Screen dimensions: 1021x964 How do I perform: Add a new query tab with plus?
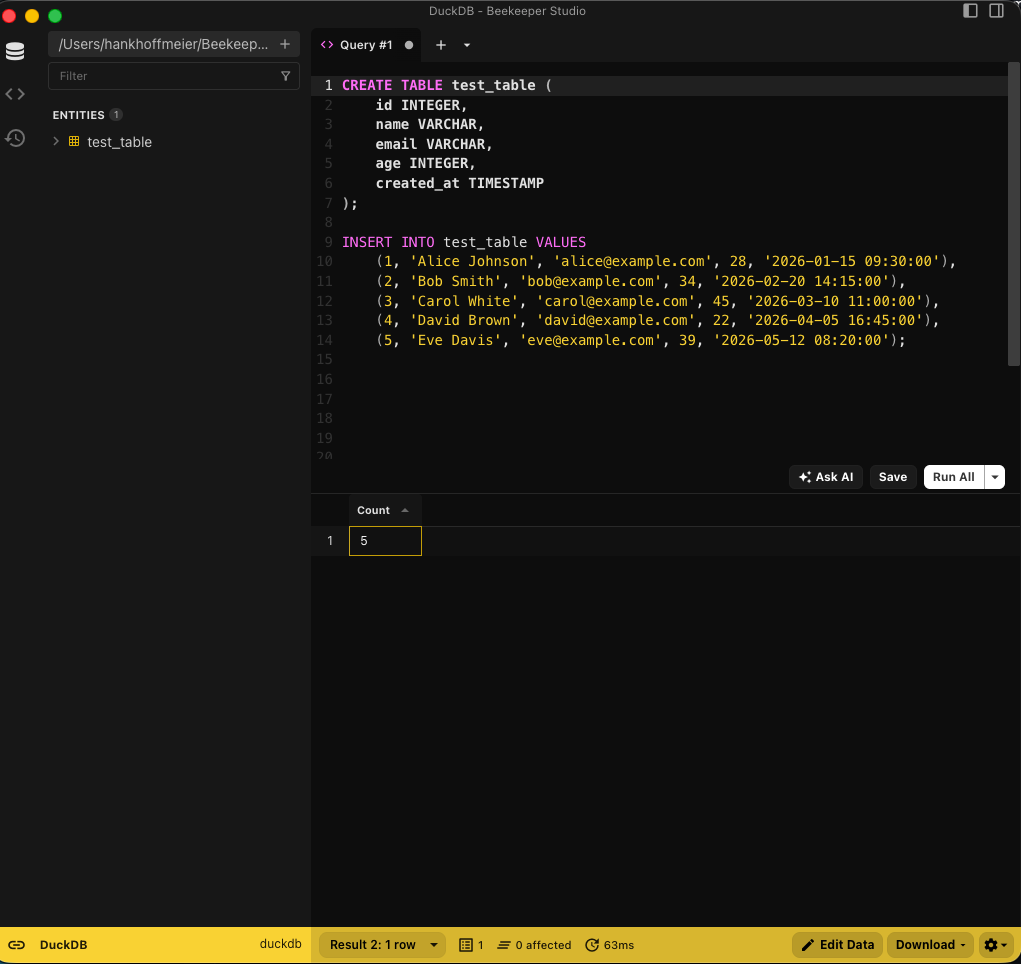(x=441, y=45)
